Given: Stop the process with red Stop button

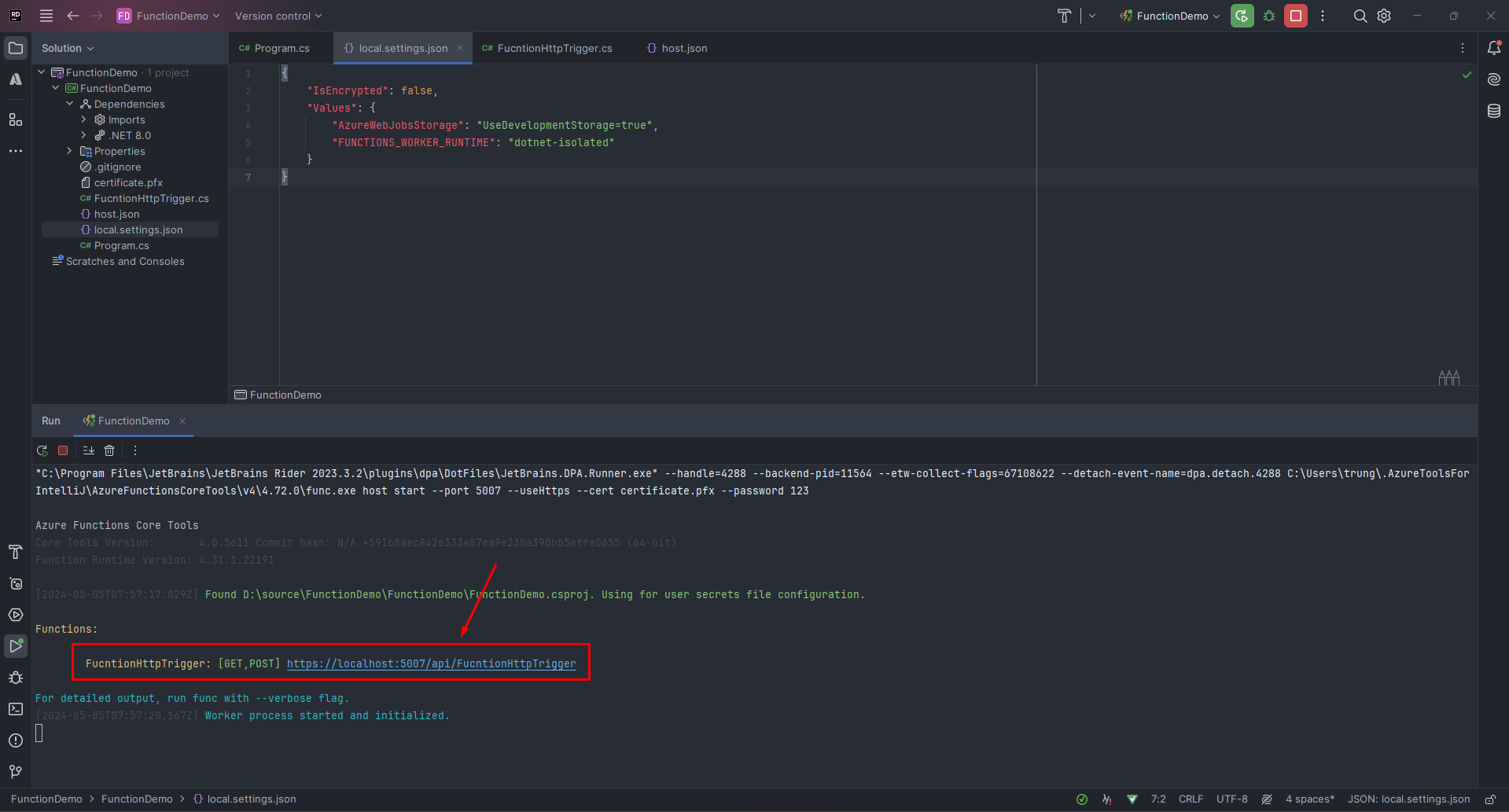Looking at the screenshot, I should [1295, 16].
